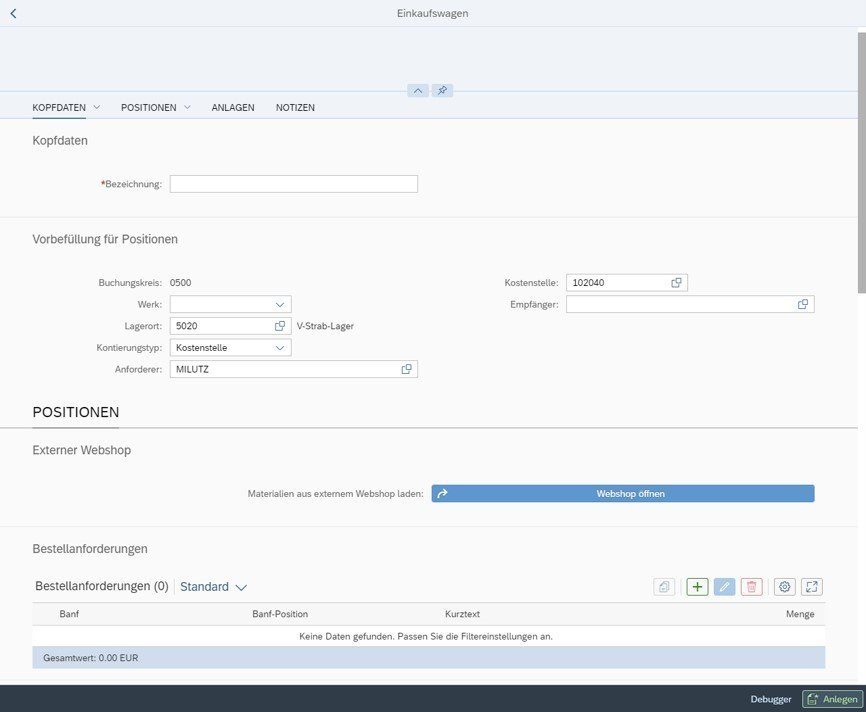Edit the selected Bestellanforderung line
The height and width of the screenshot is (712, 866).
tap(724, 586)
